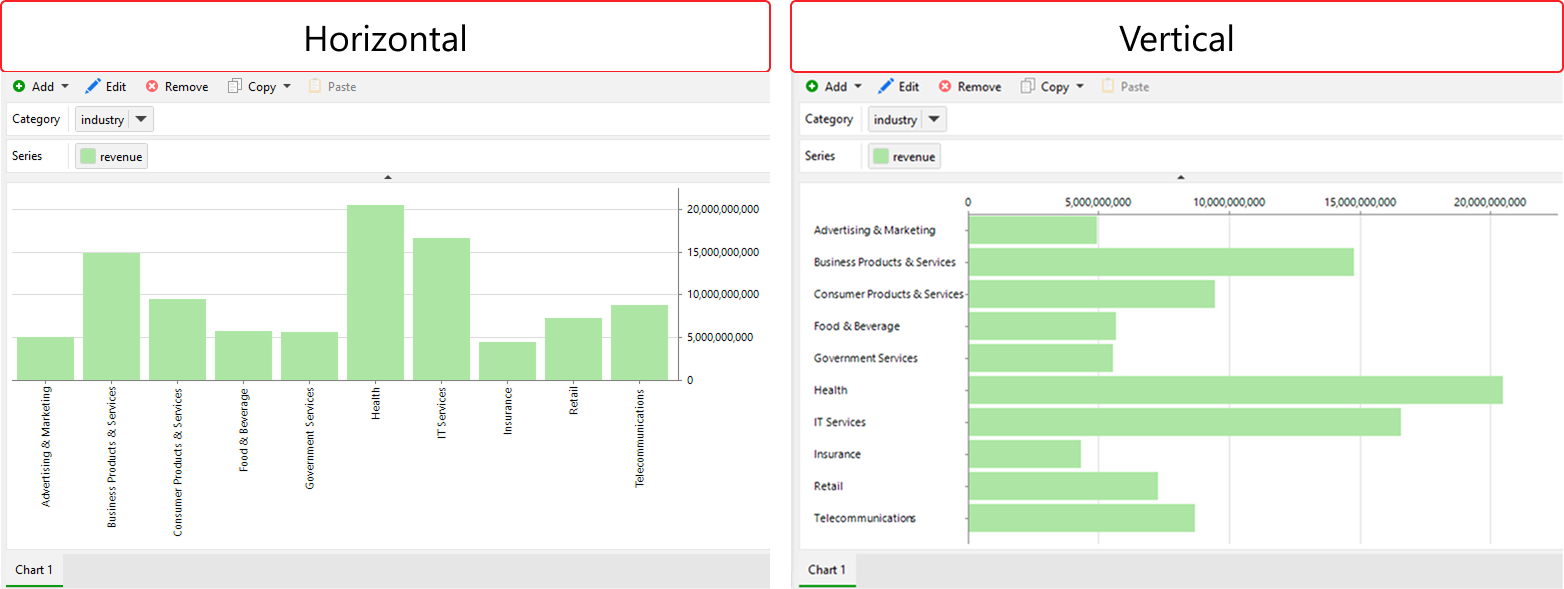Switch to the Chart 1 tab in the Horizontal panel
The width and height of the screenshot is (1564, 589).
coord(34,570)
